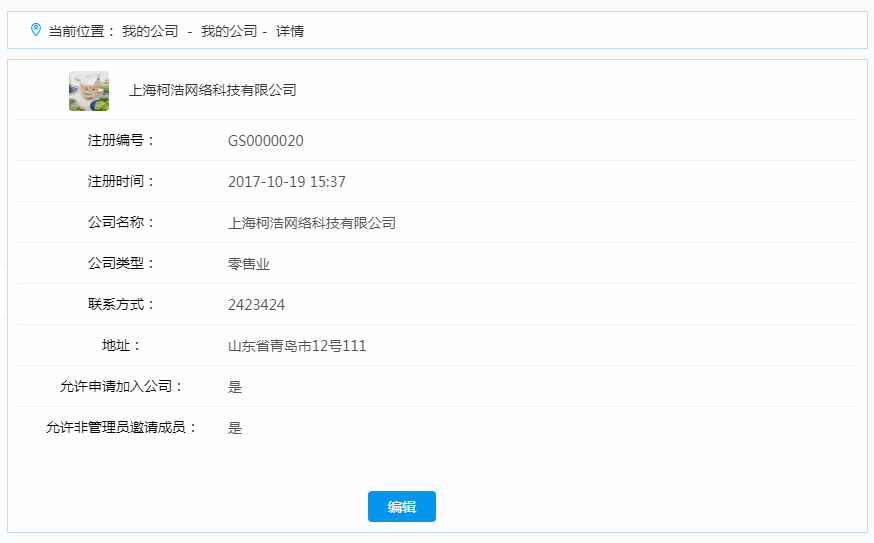This screenshot has height=543, width=874.
Task: Click company type value 零售业
Action: (249, 264)
